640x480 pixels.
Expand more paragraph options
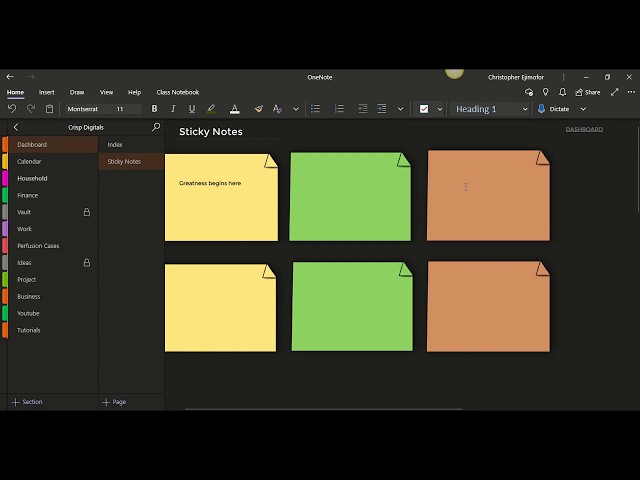(400, 109)
